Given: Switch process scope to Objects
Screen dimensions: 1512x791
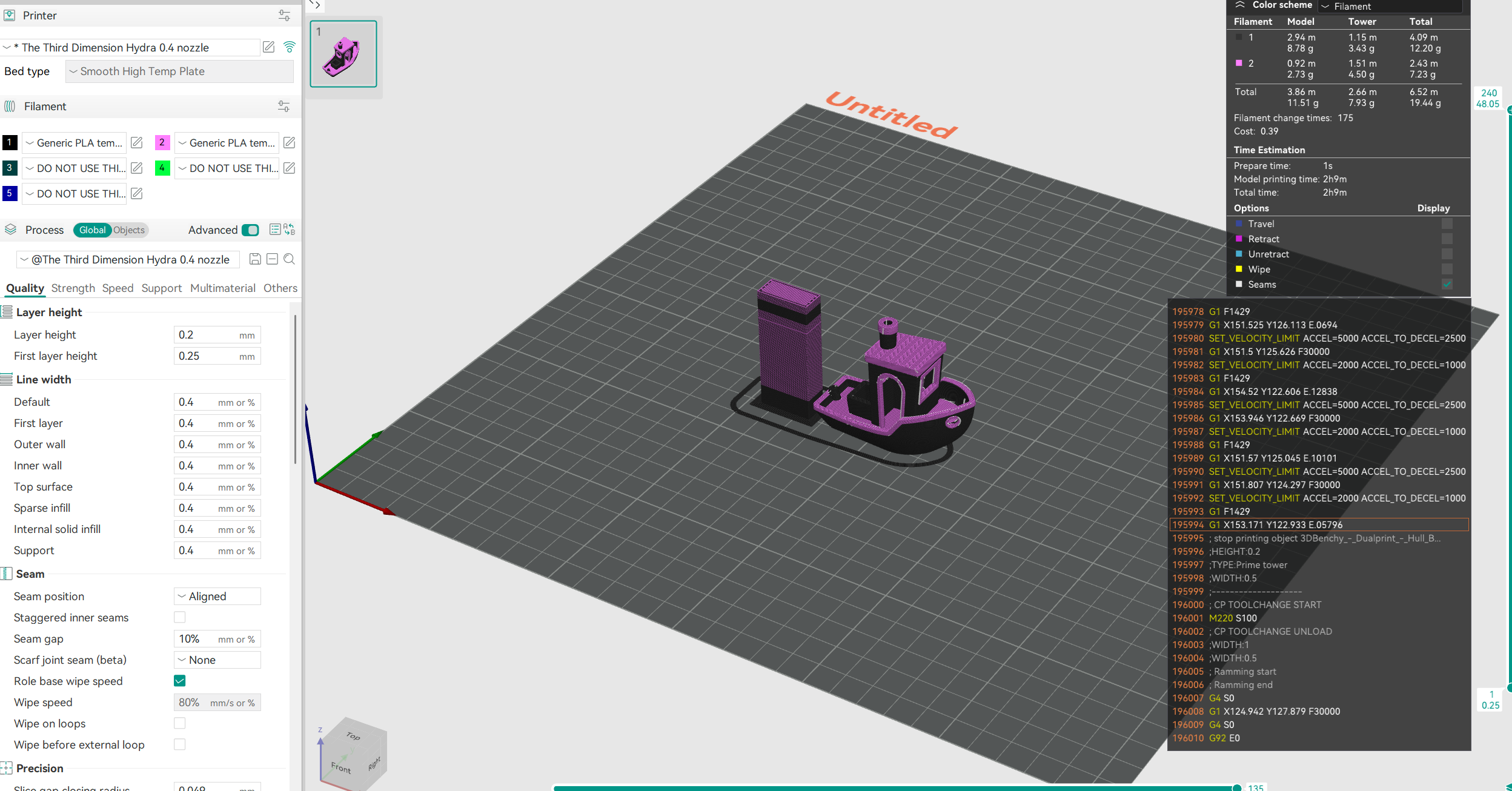Looking at the screenshot, I should [x=128, y=230].
